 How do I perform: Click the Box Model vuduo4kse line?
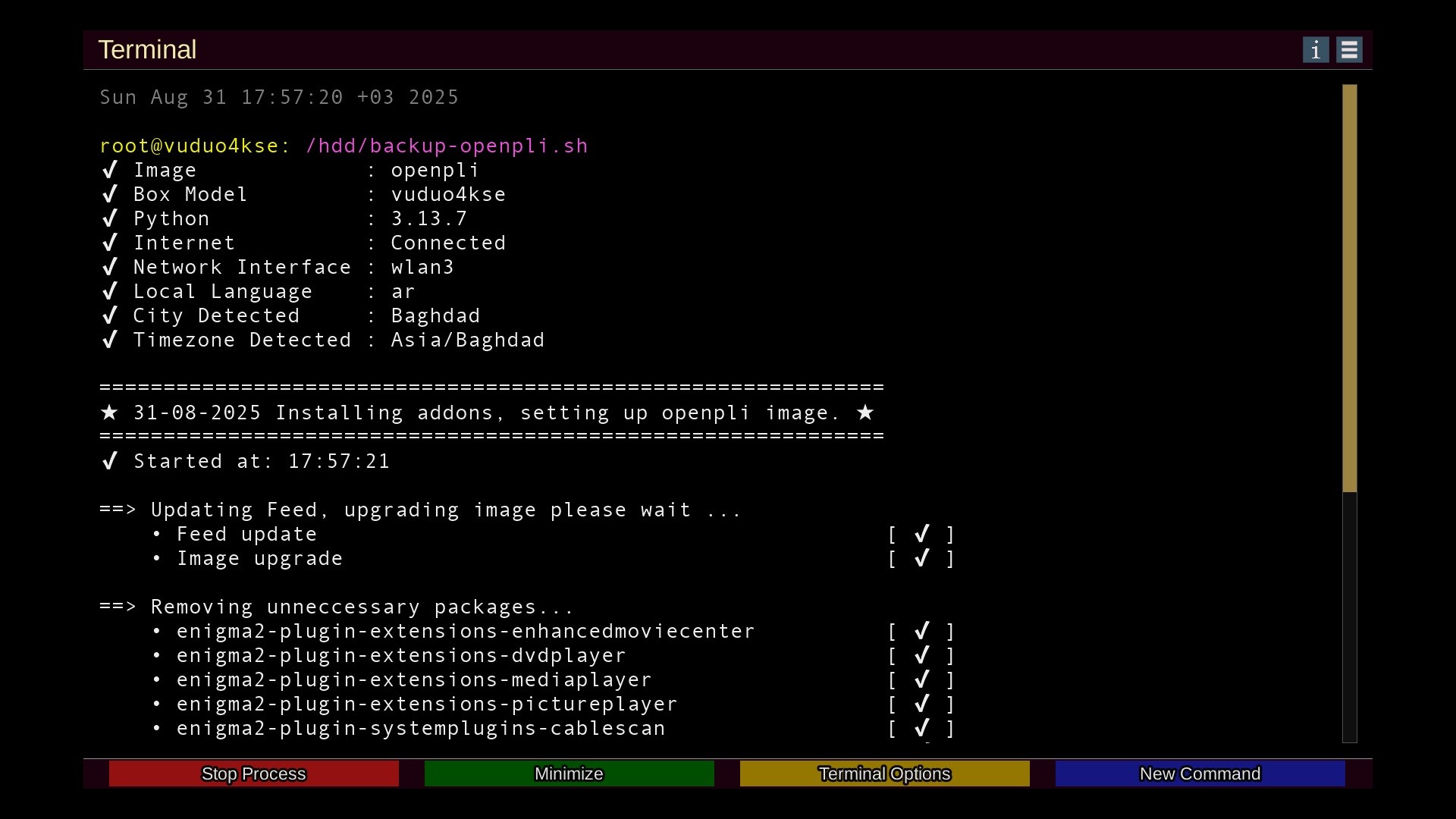click(x=303, y=195)
